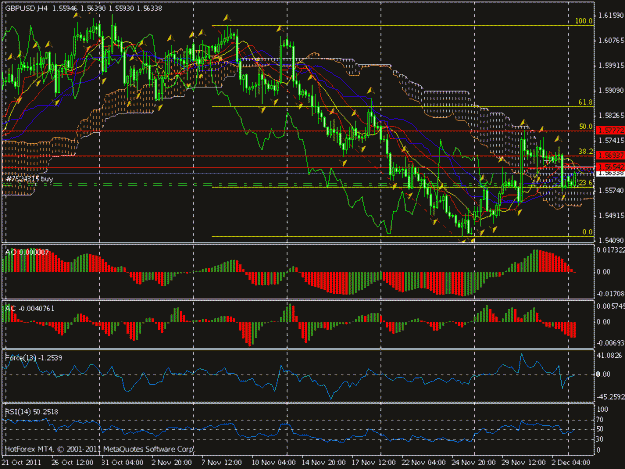Click the 29 Nov 12:00 date label

pos(523,462)
